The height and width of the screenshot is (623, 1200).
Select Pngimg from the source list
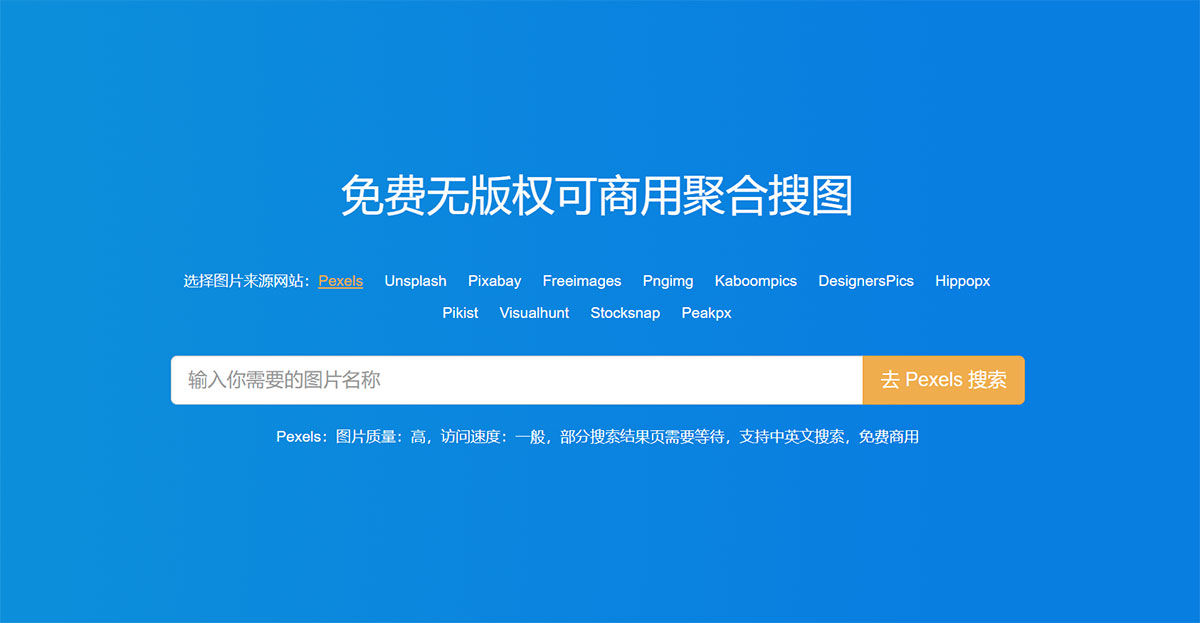coord(667,281)
